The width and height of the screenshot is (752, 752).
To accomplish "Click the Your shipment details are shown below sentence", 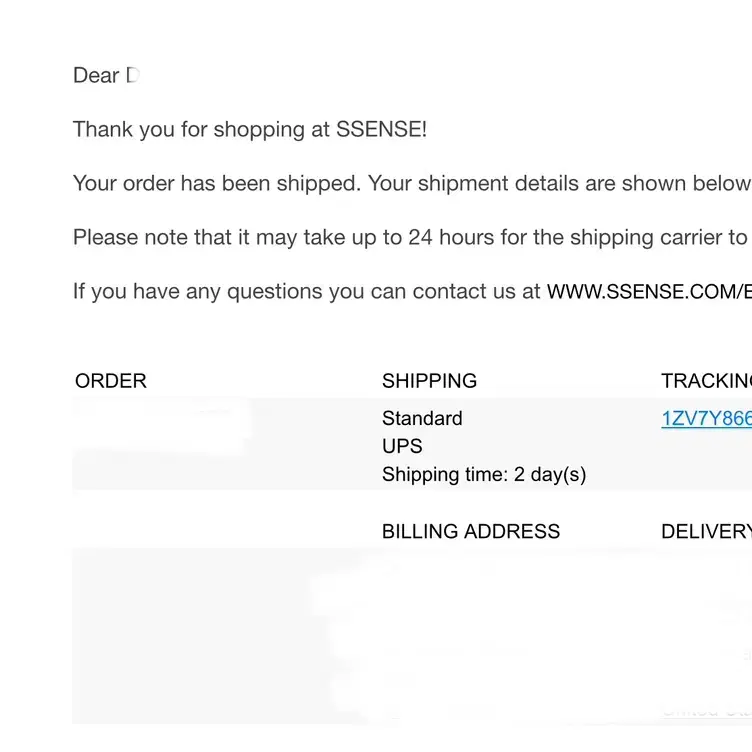I will pos(560,183).
